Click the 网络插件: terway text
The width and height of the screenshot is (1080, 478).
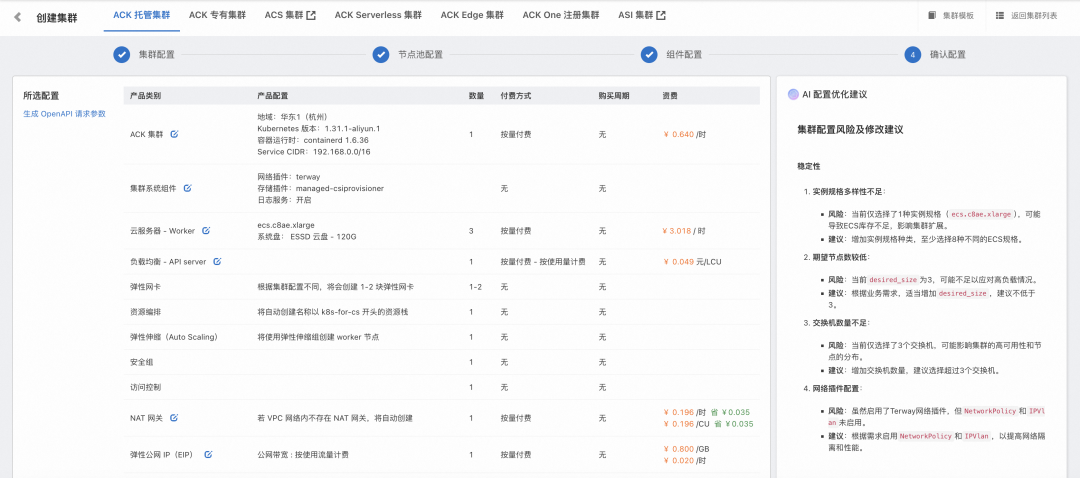289,176
